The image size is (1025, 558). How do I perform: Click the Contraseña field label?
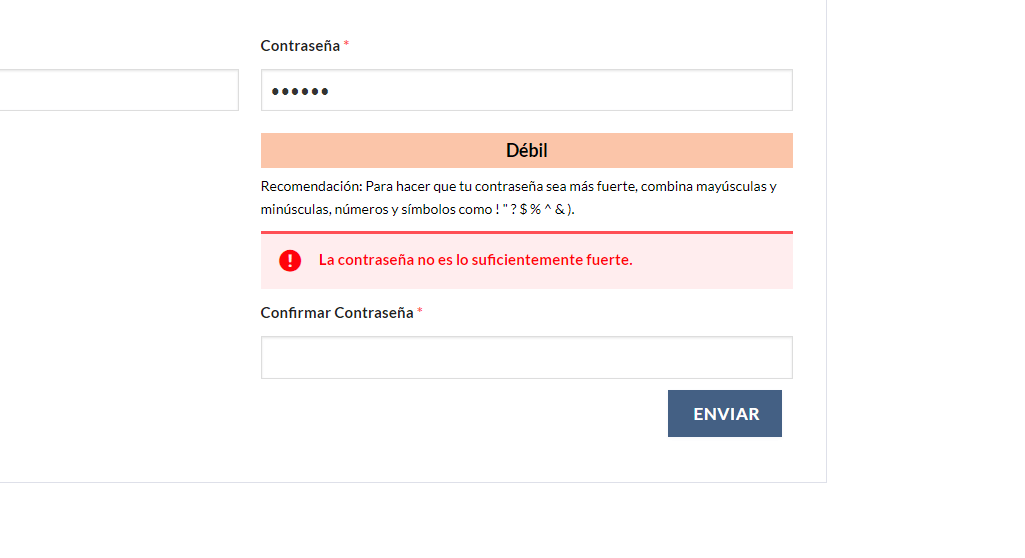tap(300, 46)
